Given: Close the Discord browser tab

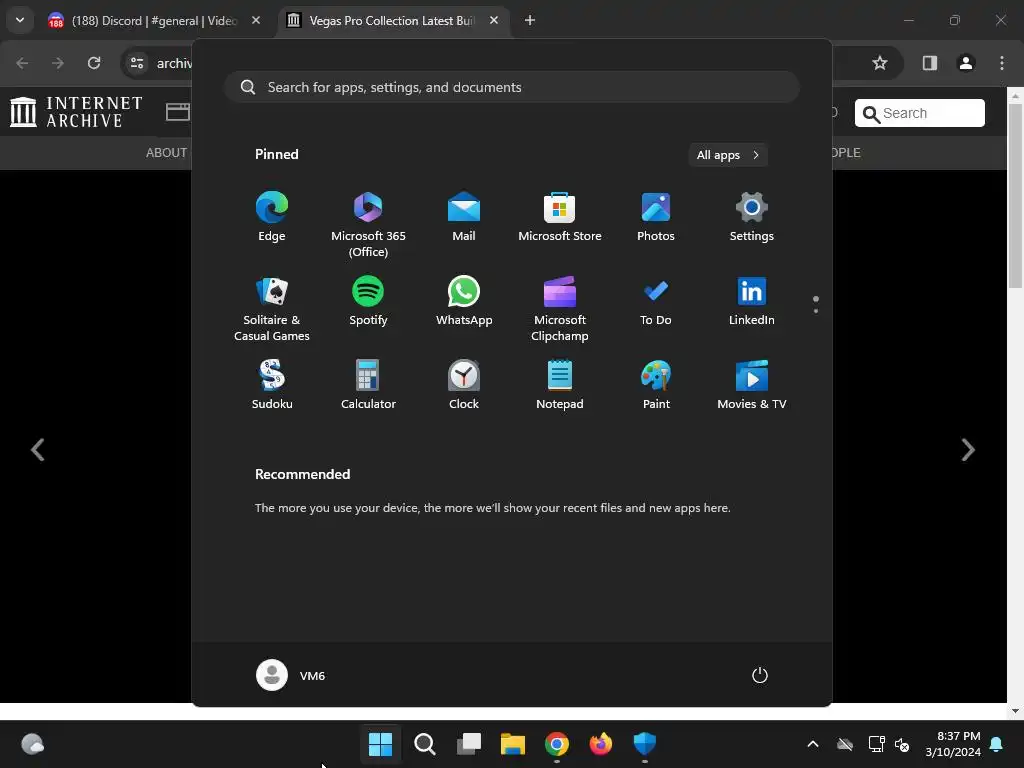Looking at the screenshot, I should tap(256, 20).
